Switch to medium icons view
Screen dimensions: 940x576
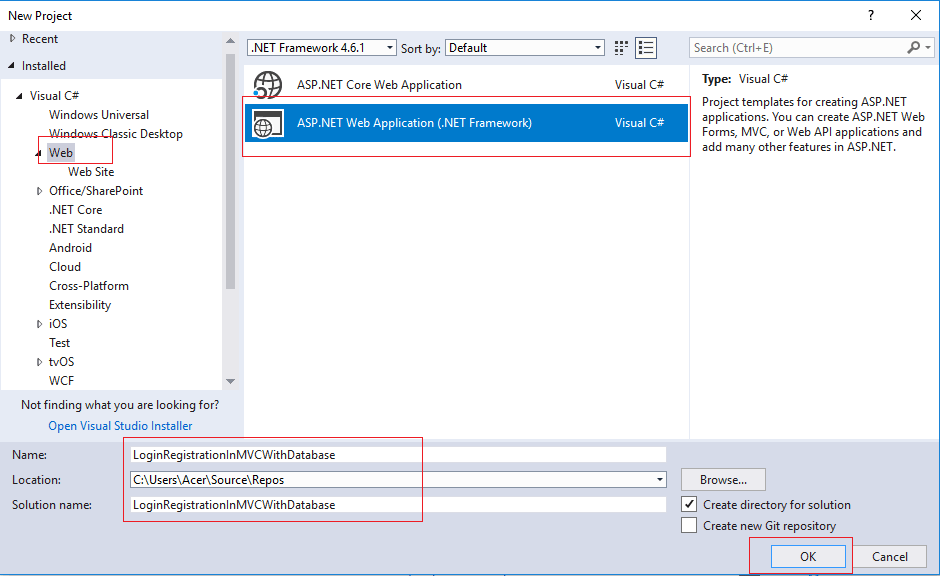620,47
